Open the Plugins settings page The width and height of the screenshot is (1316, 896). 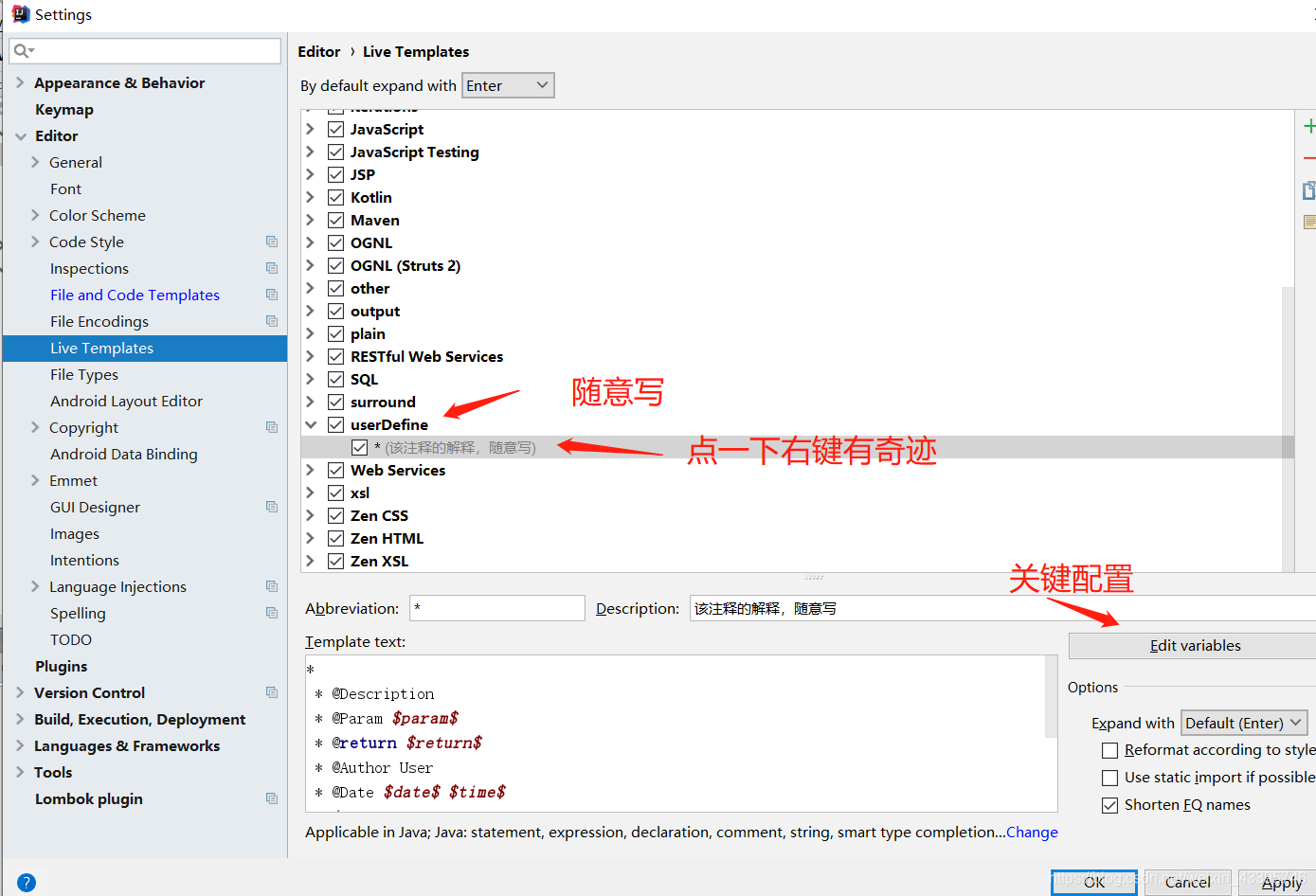61,666
